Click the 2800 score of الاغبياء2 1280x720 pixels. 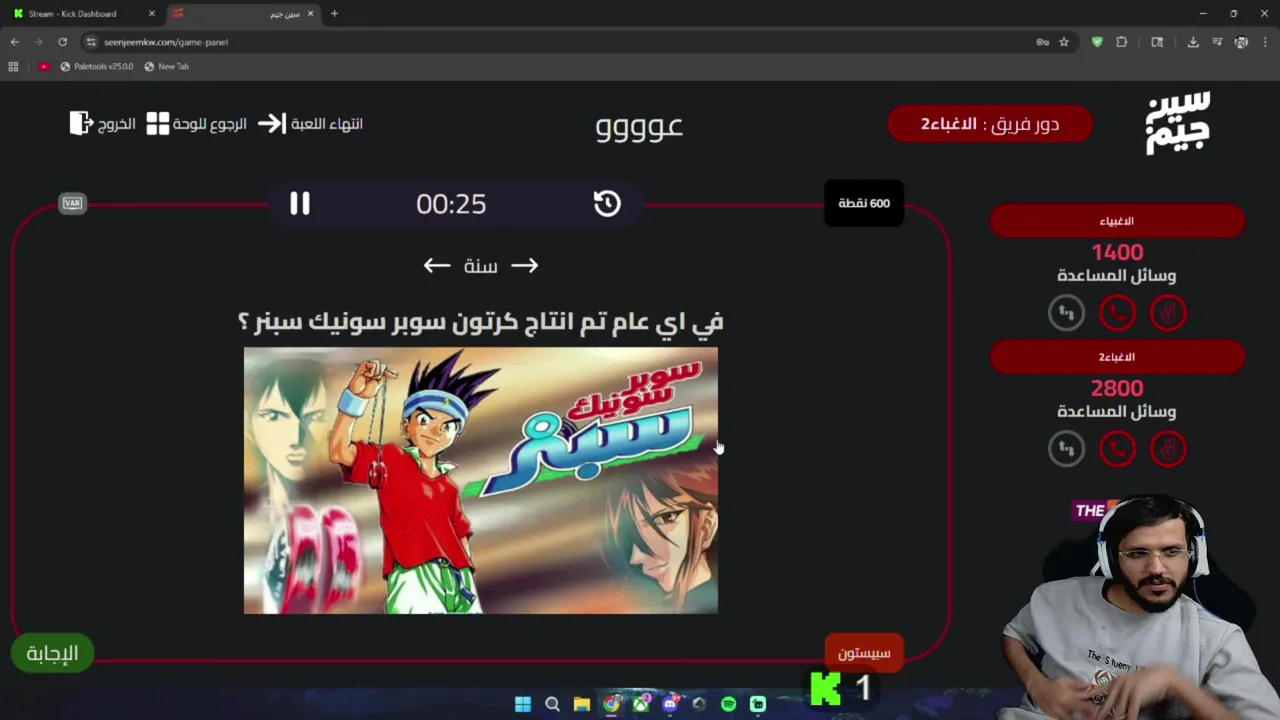pyautogui.click(x=1117, y=388)
